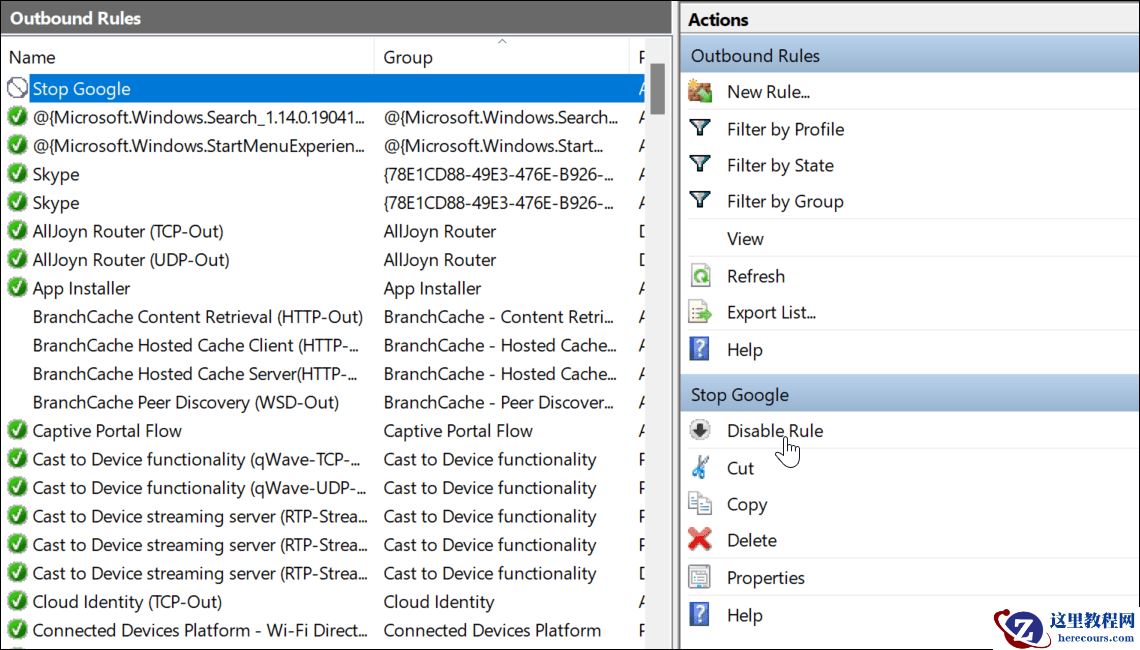Click the red X Delete icon
The height and width of the screenshot is (650, 1140).
[x=700, y=540]
